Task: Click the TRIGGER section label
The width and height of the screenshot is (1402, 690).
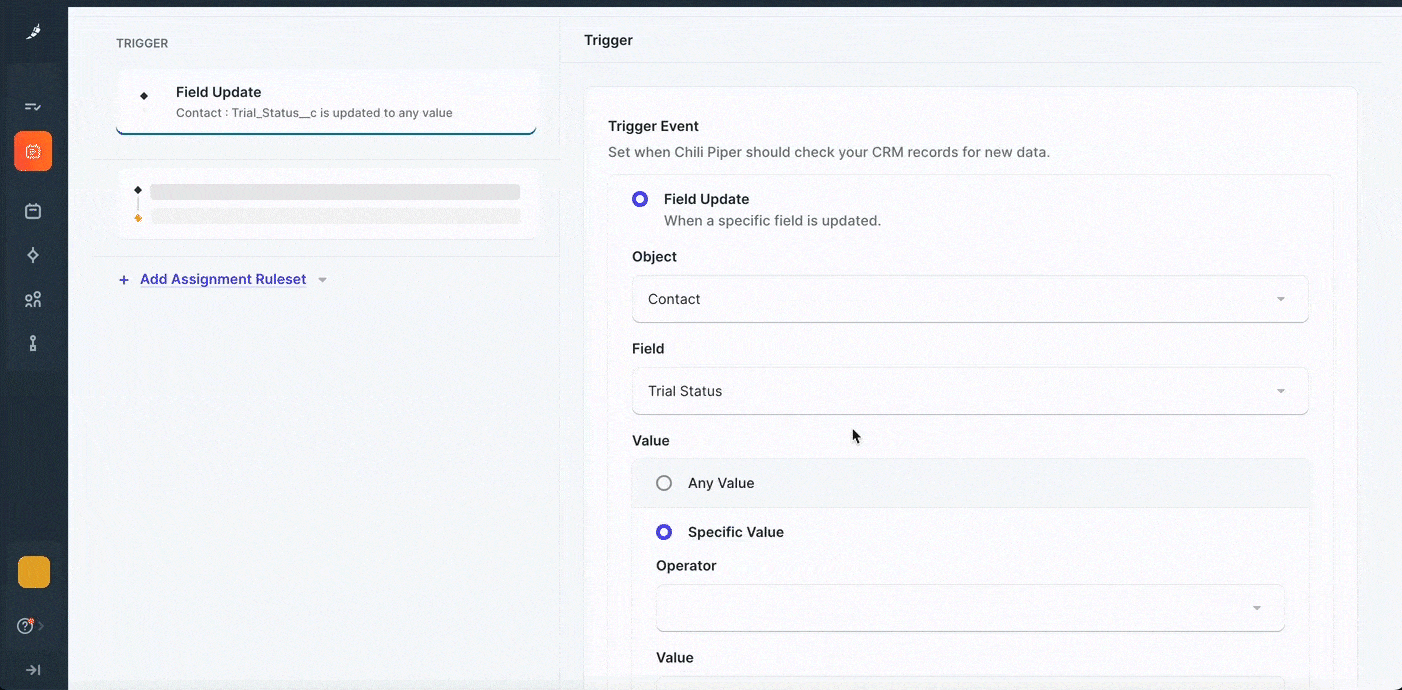Action: click(x=142, y=43)
